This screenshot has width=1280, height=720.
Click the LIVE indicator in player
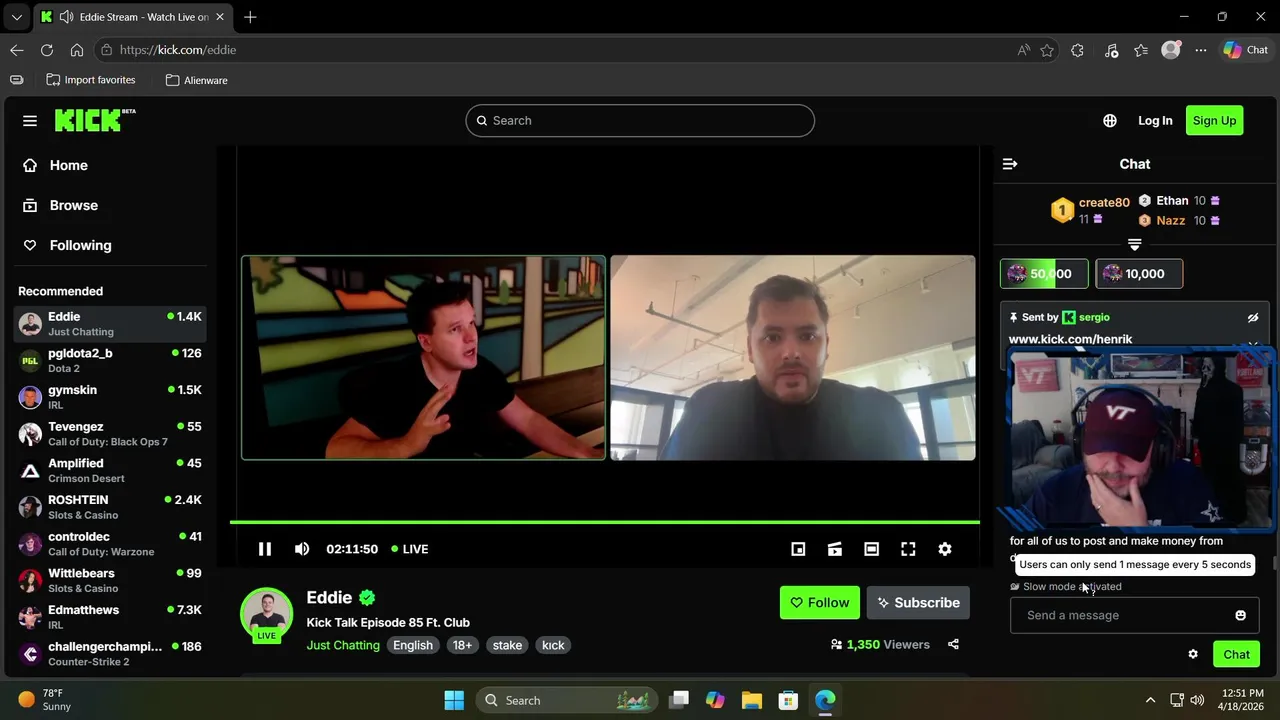410,549
